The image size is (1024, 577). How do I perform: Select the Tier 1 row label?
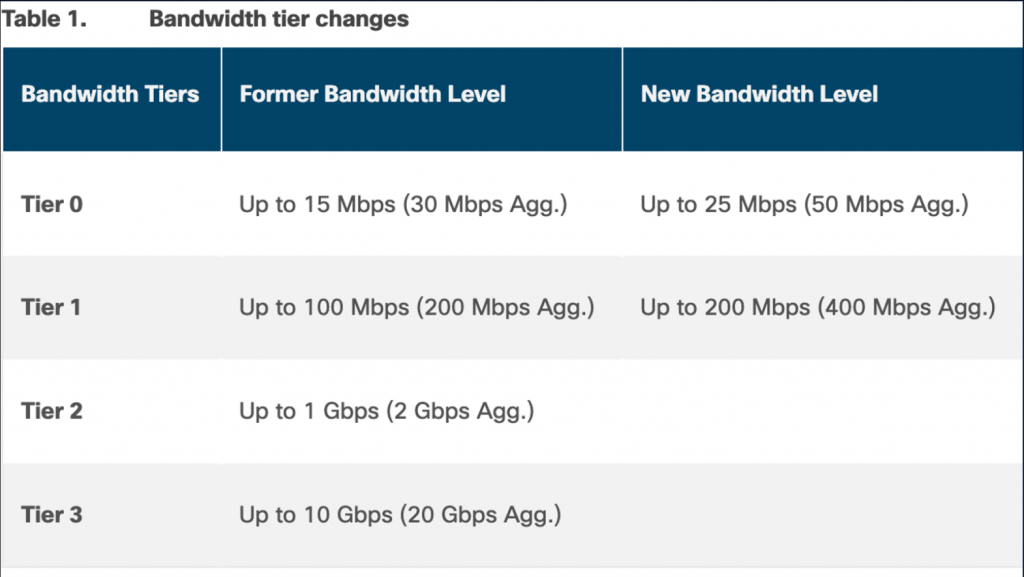[51, 308]
